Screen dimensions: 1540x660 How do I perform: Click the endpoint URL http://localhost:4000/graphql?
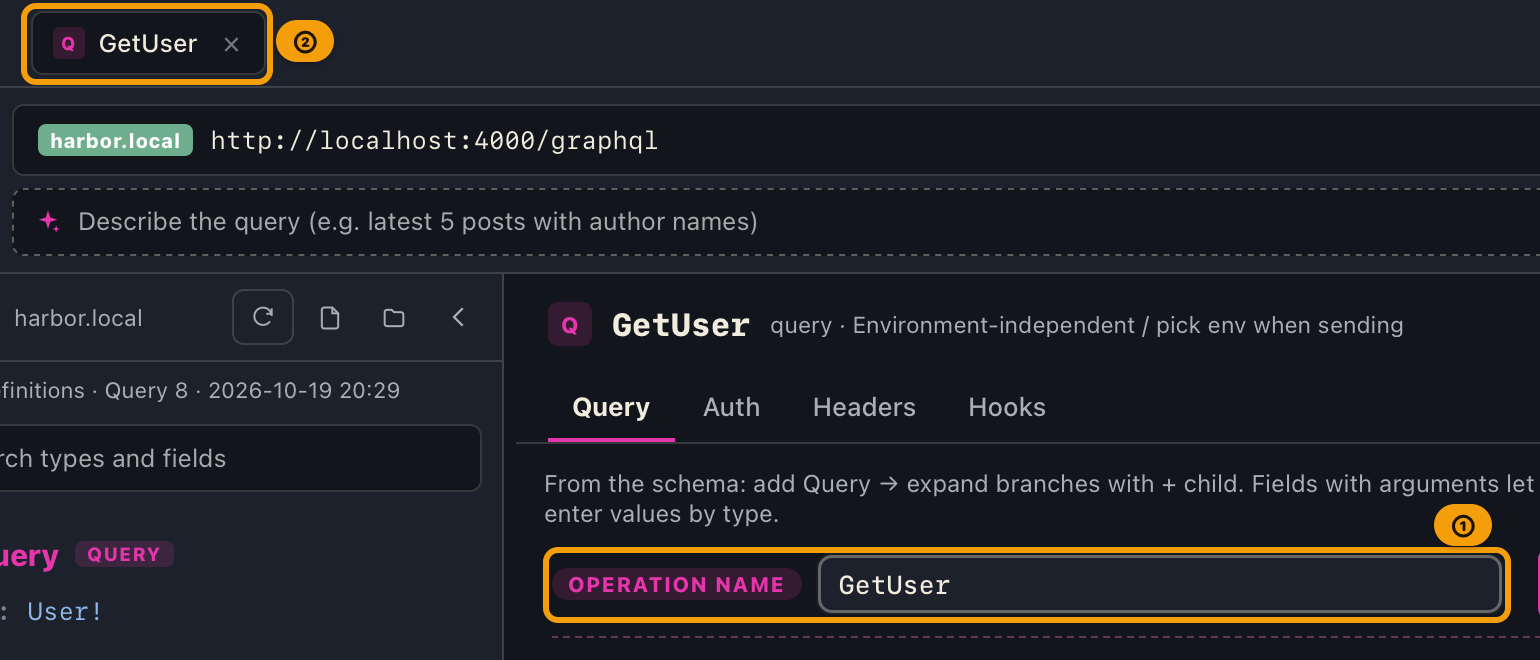tap(434, 140)
